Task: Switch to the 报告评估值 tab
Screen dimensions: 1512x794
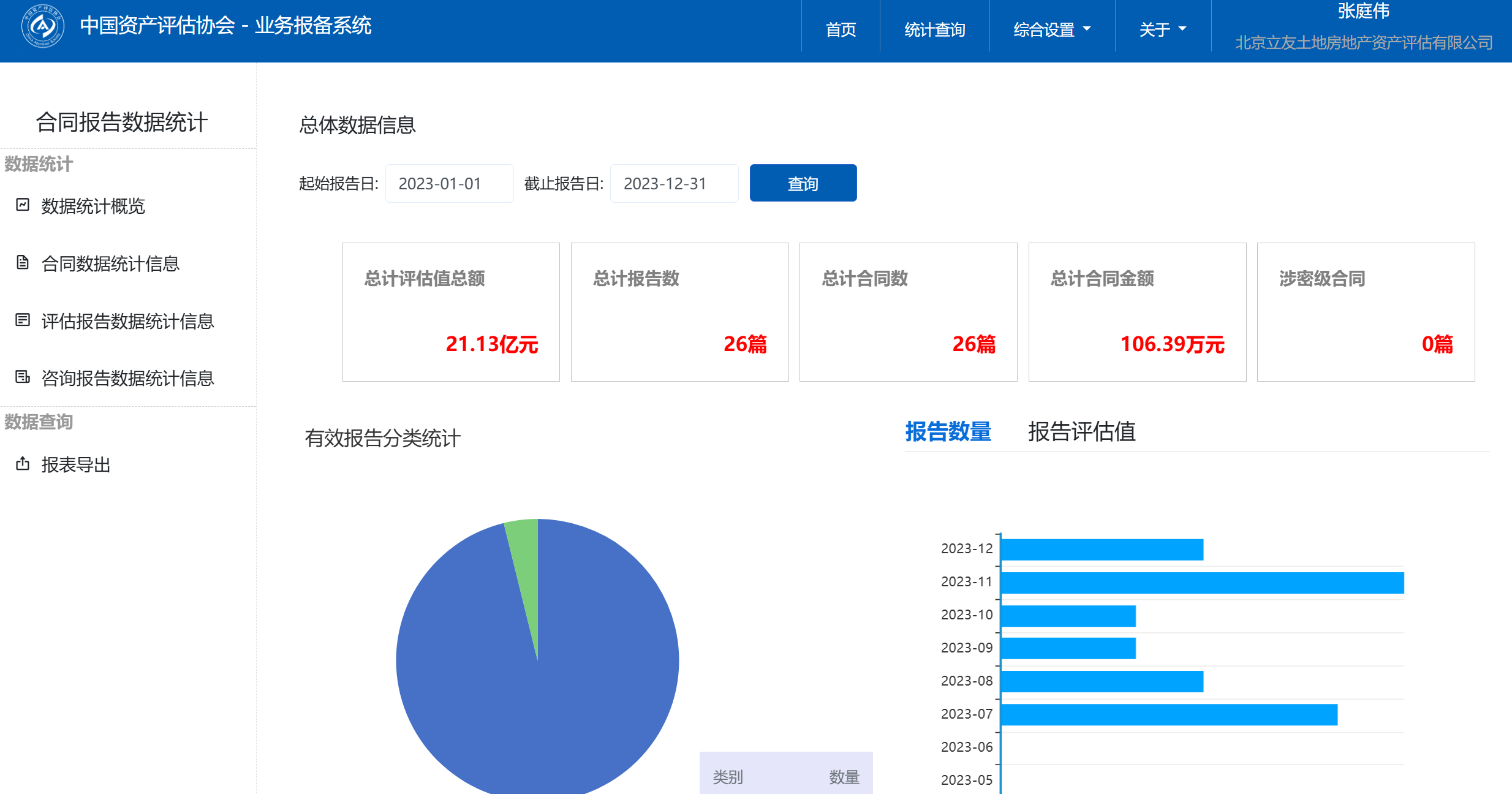Action: coord(1081,431)
